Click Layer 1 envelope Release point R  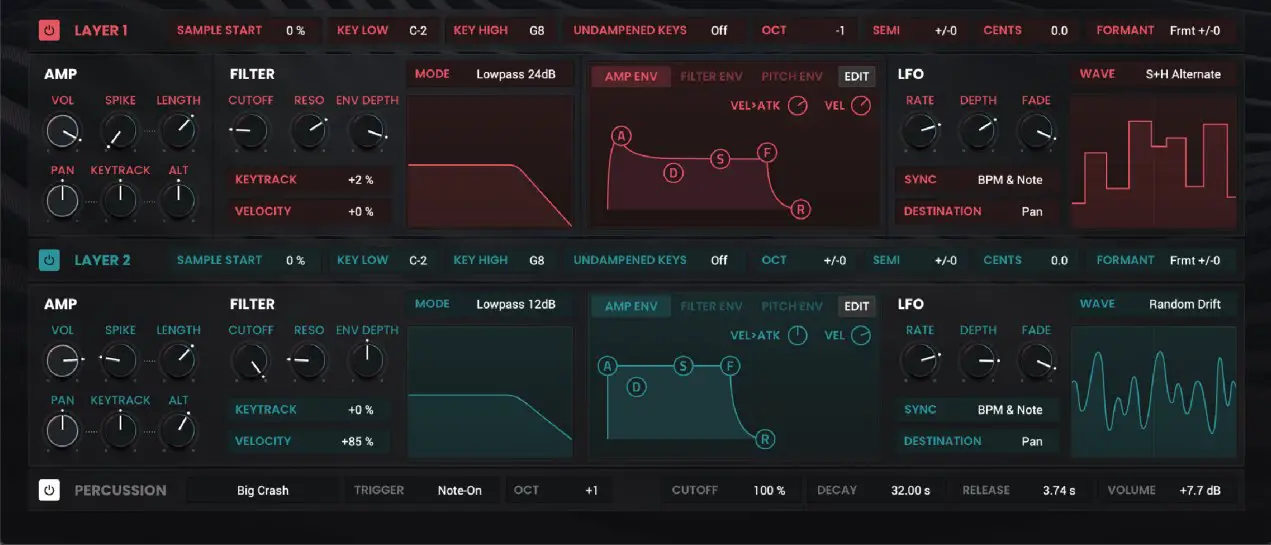pyautogui.click(x=800, y=209)
